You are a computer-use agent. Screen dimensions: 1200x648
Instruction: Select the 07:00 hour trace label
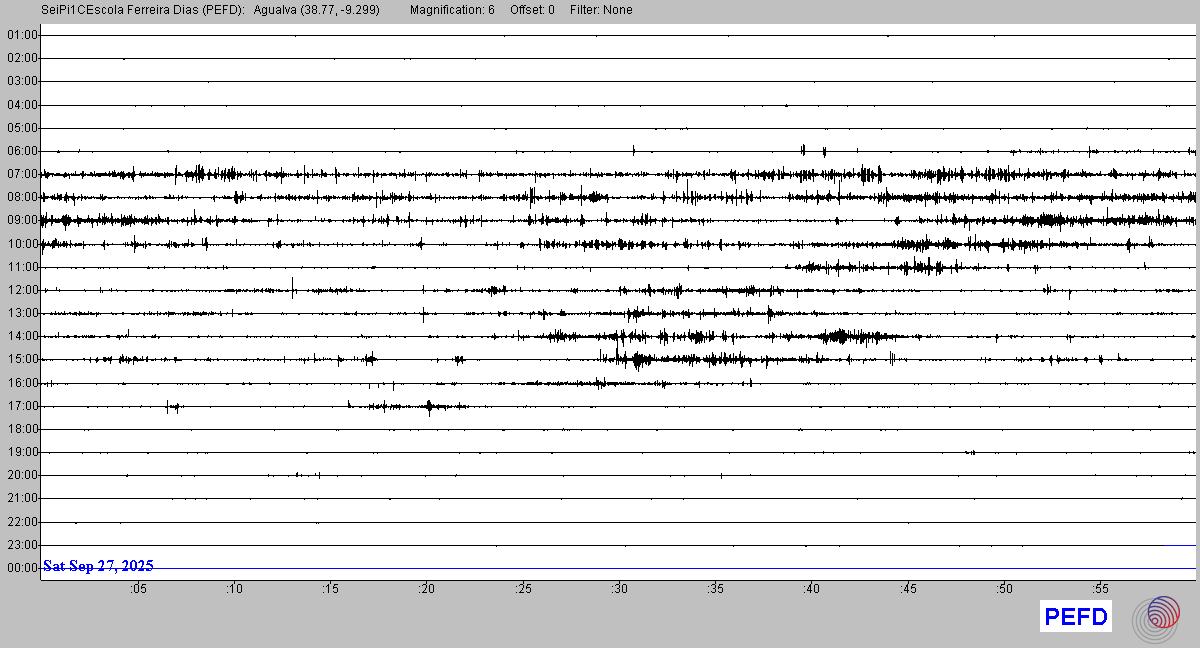point(22,174)
